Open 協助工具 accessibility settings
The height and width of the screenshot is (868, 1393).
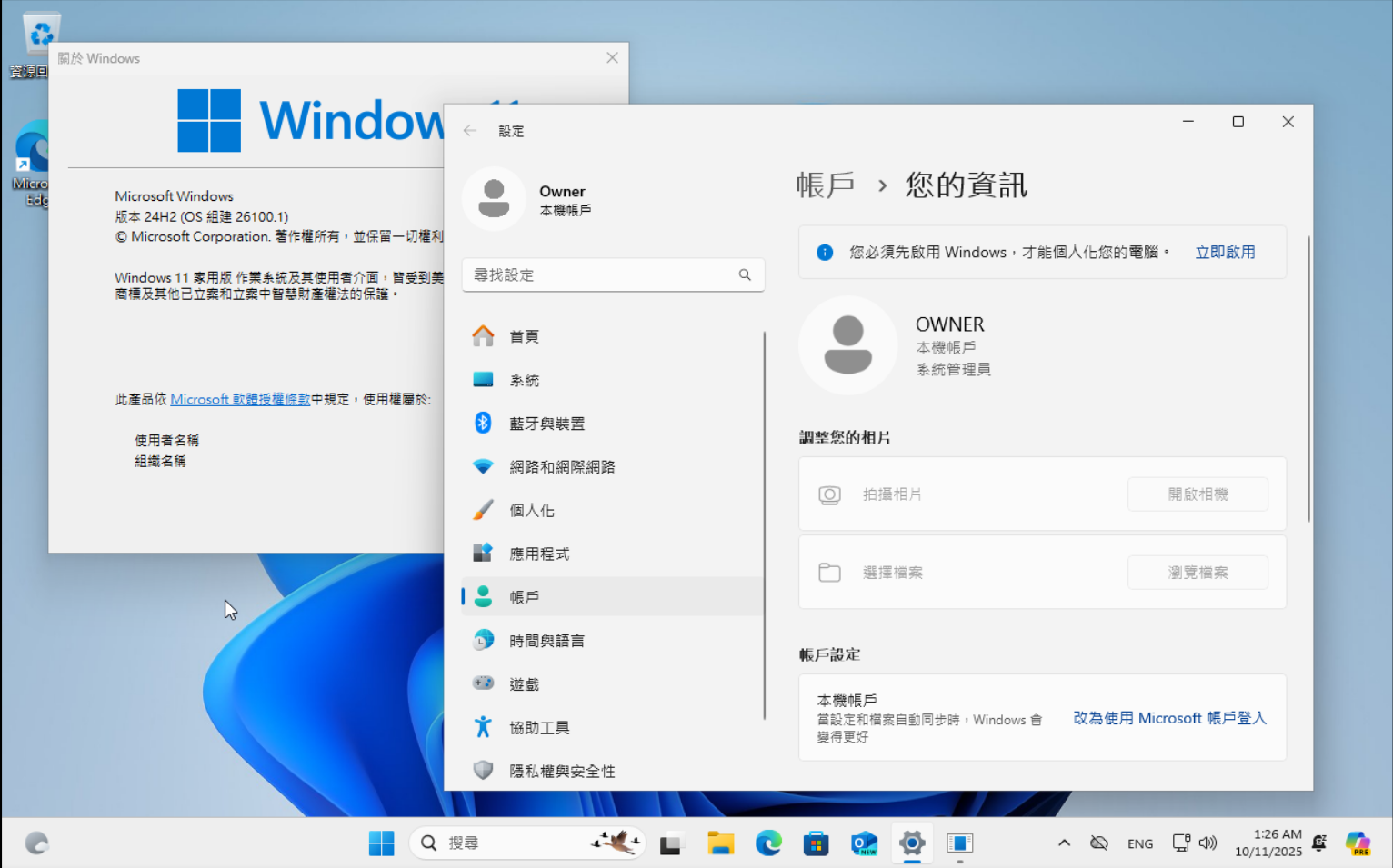(538, 728)
